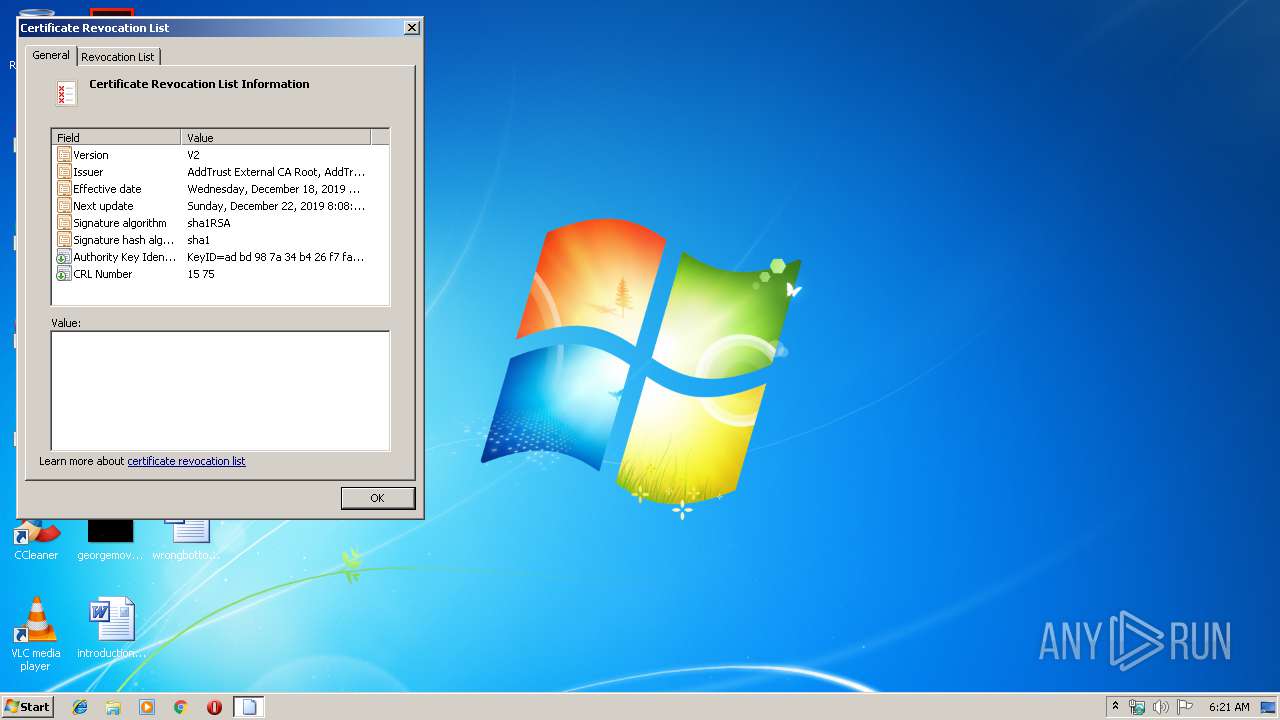Open the network tray icon
The width and height of the screenshot is (1280, 720).
point(1137,707)
